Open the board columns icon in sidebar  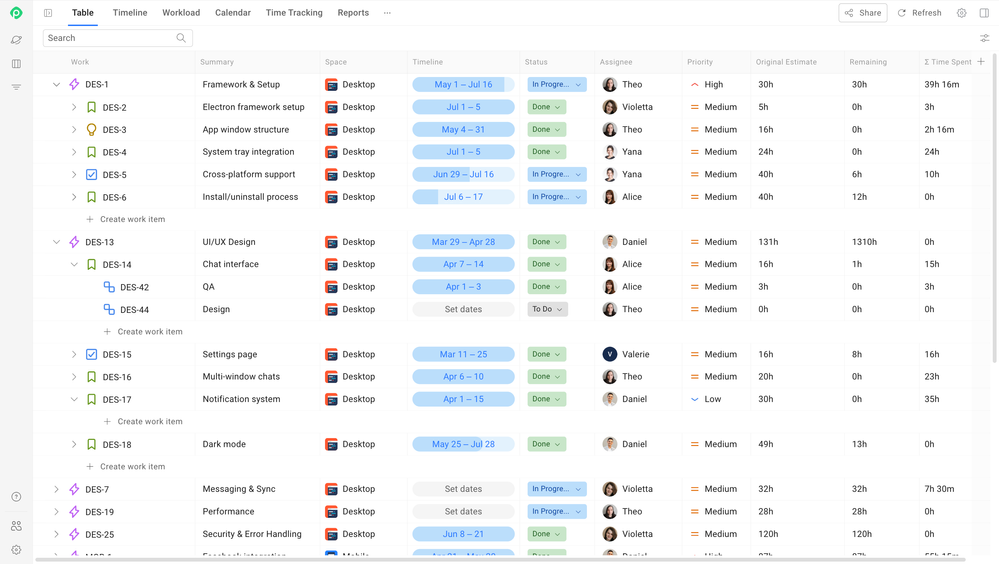pos(17,64)
